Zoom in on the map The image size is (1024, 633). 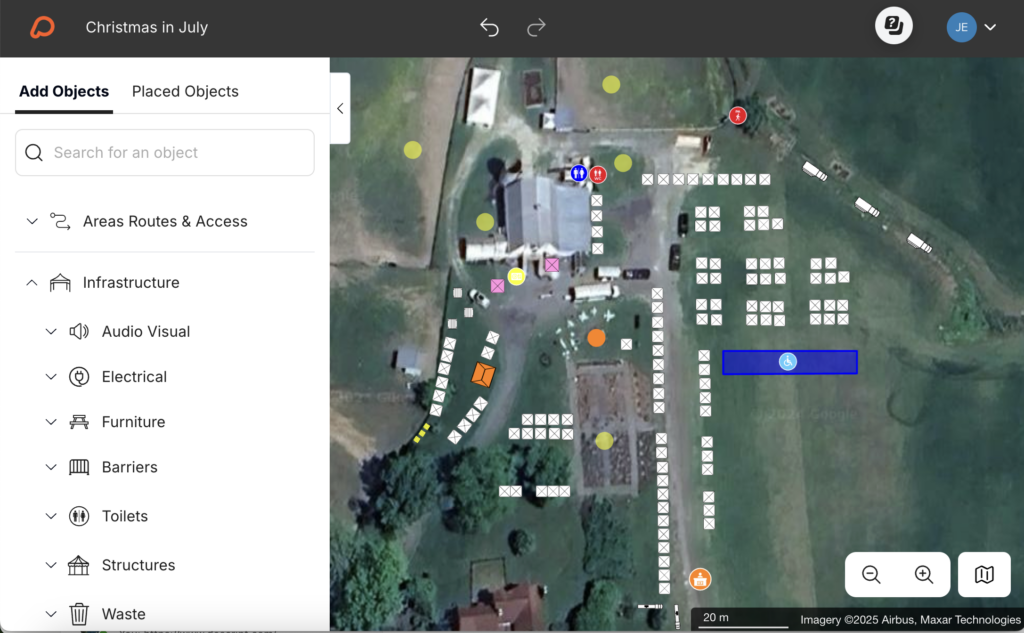924,574
